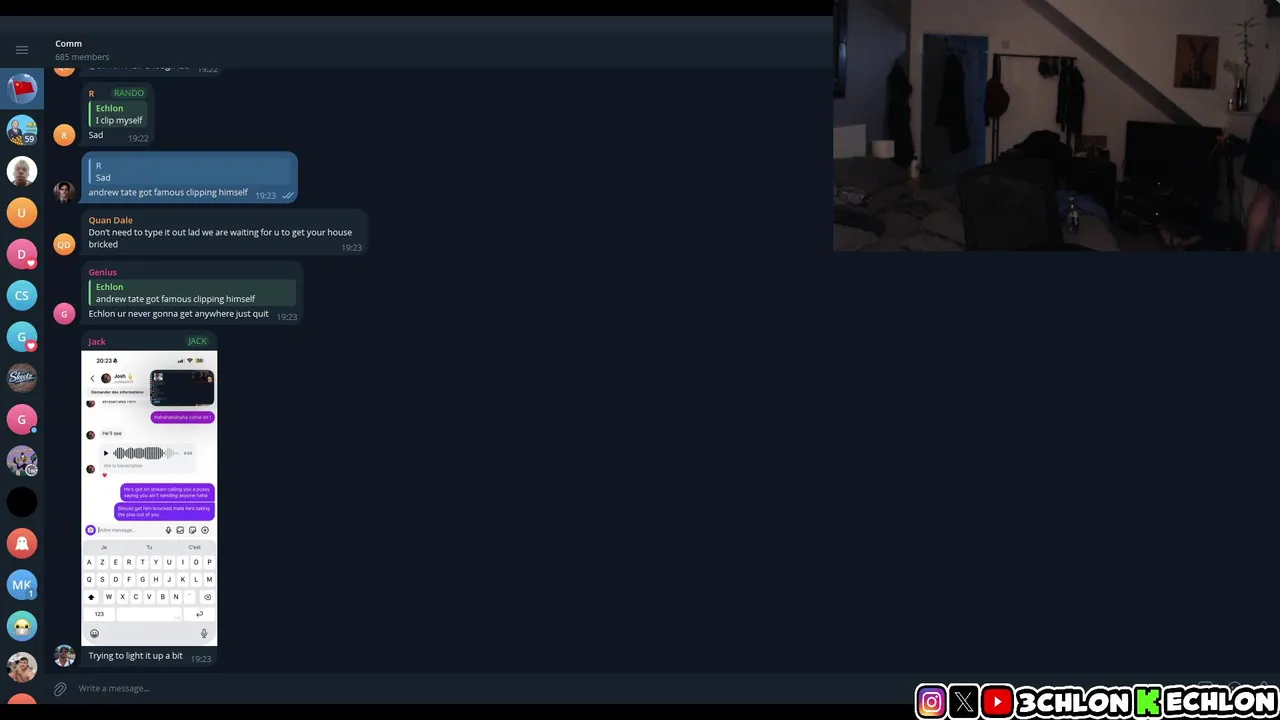
Task: Jump to quoted 'andrew tate got famous' reply in Genius message
Action: pyautogui.click(x=192, y=292)
